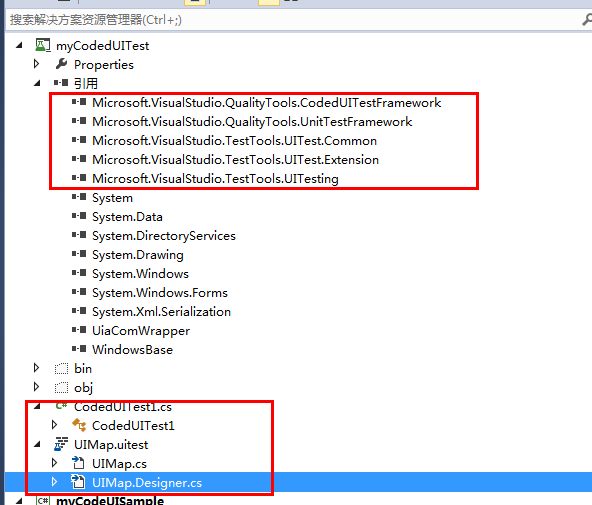Select the System.Xml.Serialization reference
This screenshot has height=505, width=592.
[x=162, y=312]
